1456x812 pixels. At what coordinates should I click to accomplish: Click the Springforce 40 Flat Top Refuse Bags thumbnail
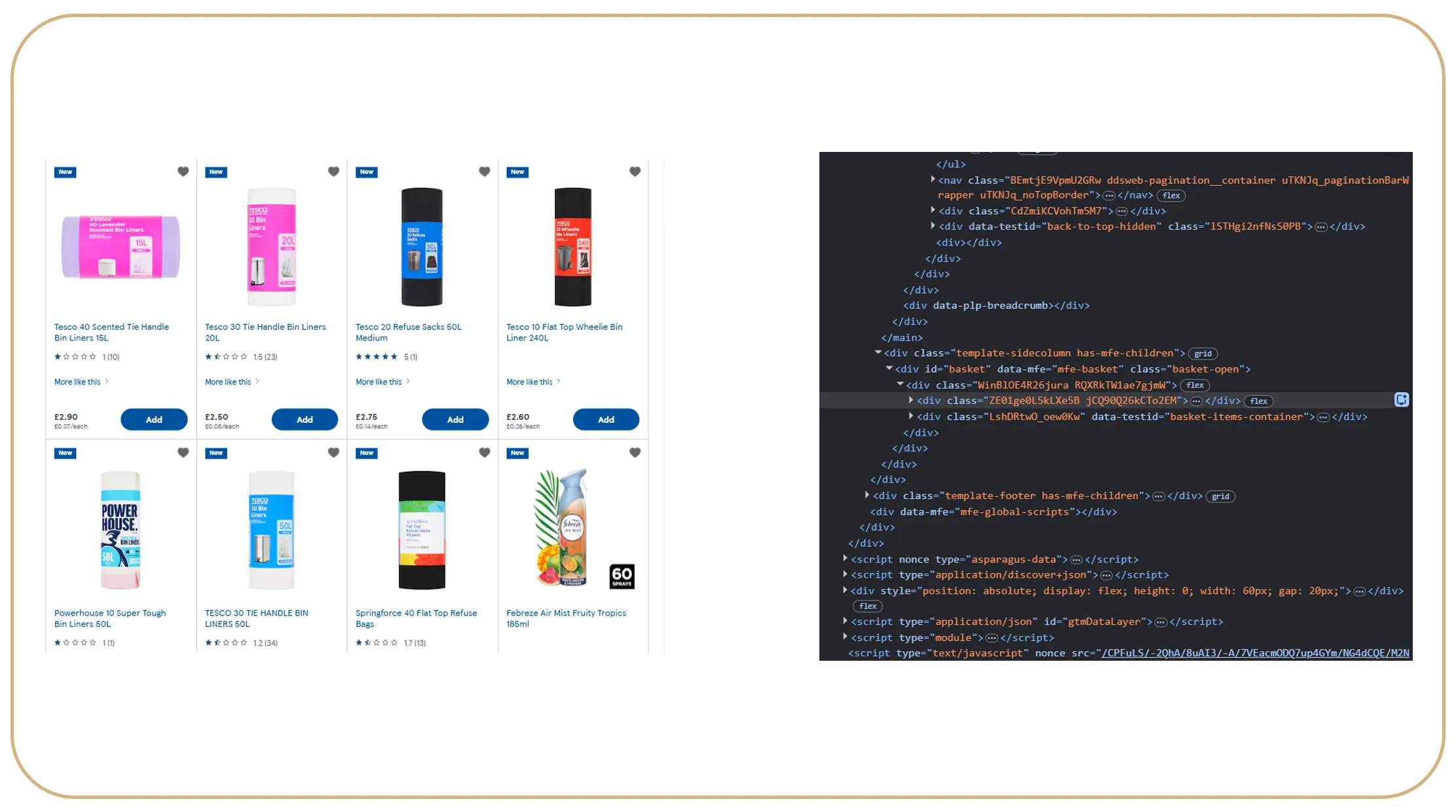[x=422, y=529]
